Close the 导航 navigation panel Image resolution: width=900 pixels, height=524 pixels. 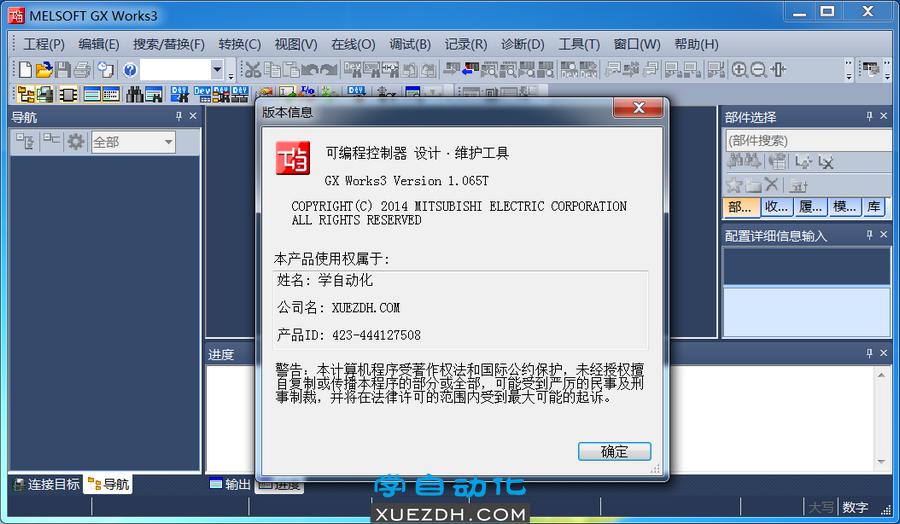(193, 117)
